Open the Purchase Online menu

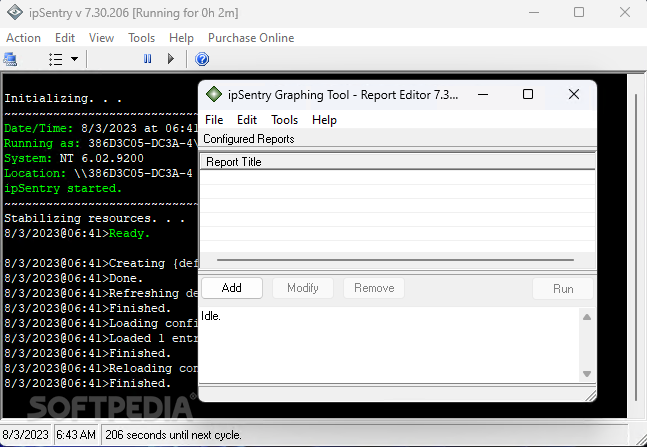pos(251,38)
